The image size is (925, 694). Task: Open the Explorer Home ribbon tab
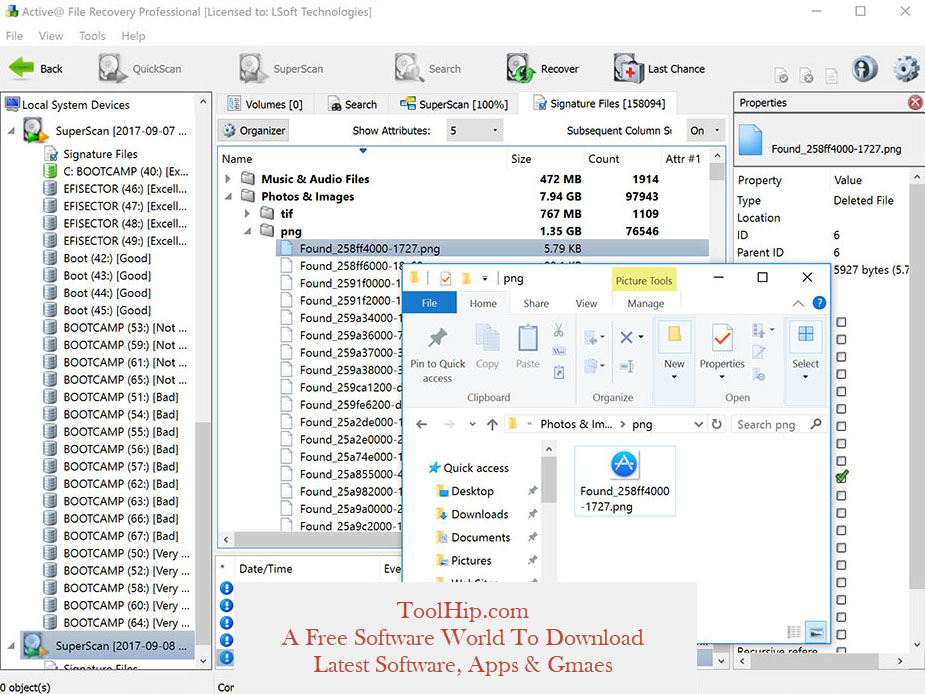tap(483, 303)
